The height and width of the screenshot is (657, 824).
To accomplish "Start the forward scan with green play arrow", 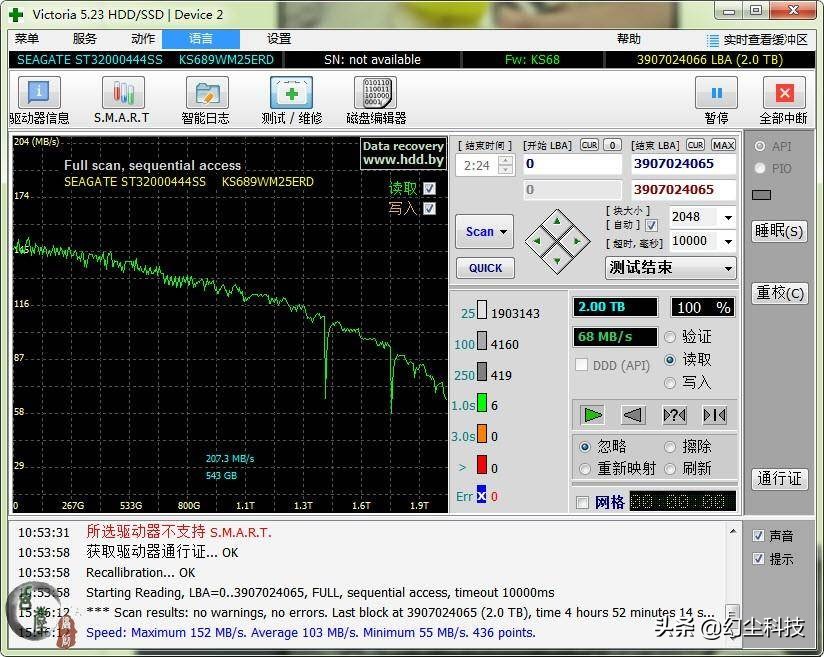I will pos(593,415).
